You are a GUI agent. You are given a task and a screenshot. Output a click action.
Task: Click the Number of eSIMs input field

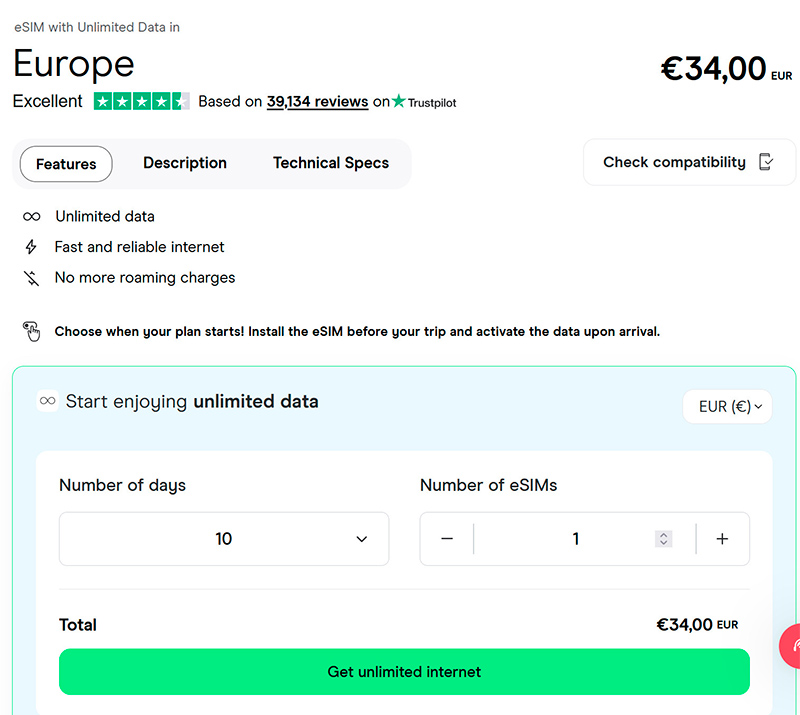(x=575, y=539)
